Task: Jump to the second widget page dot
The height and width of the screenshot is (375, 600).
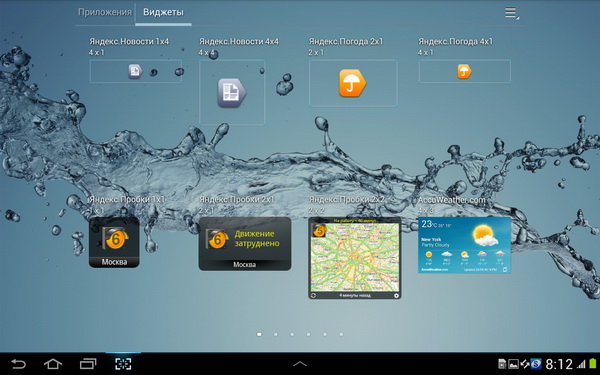Action: [276, 334]
